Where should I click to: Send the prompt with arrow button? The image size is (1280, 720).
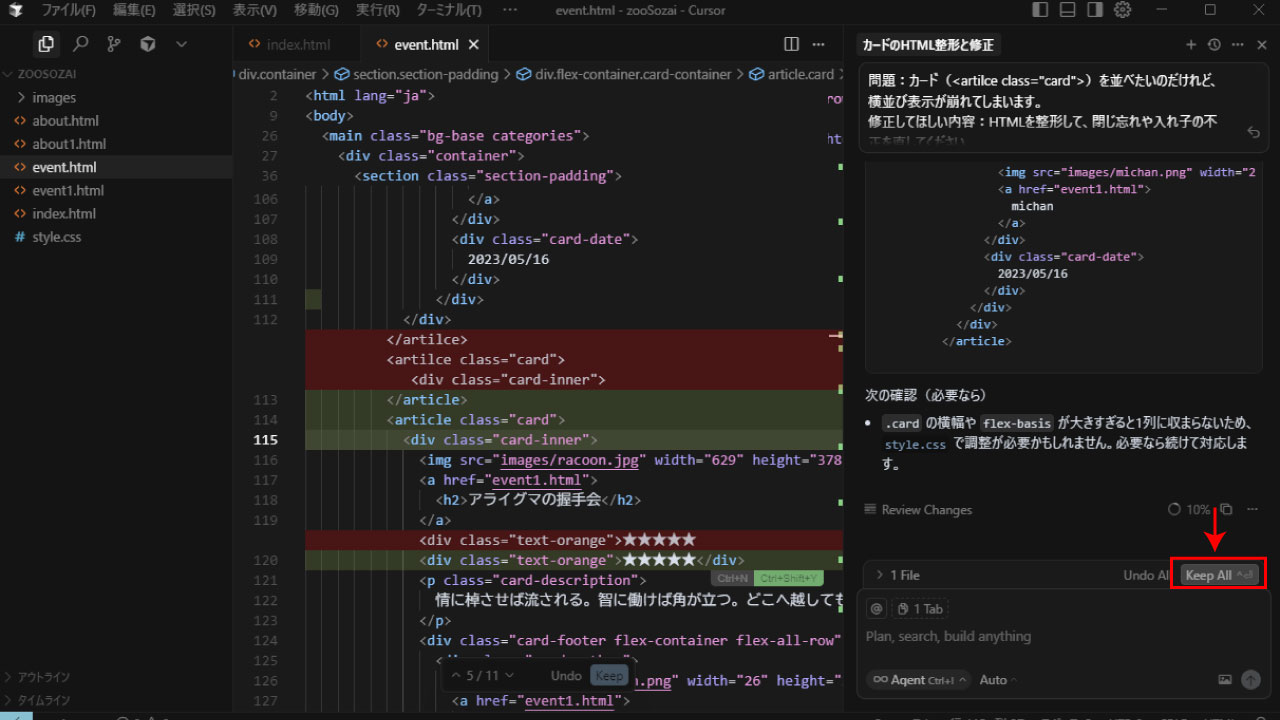click(x=1251, y=680)
